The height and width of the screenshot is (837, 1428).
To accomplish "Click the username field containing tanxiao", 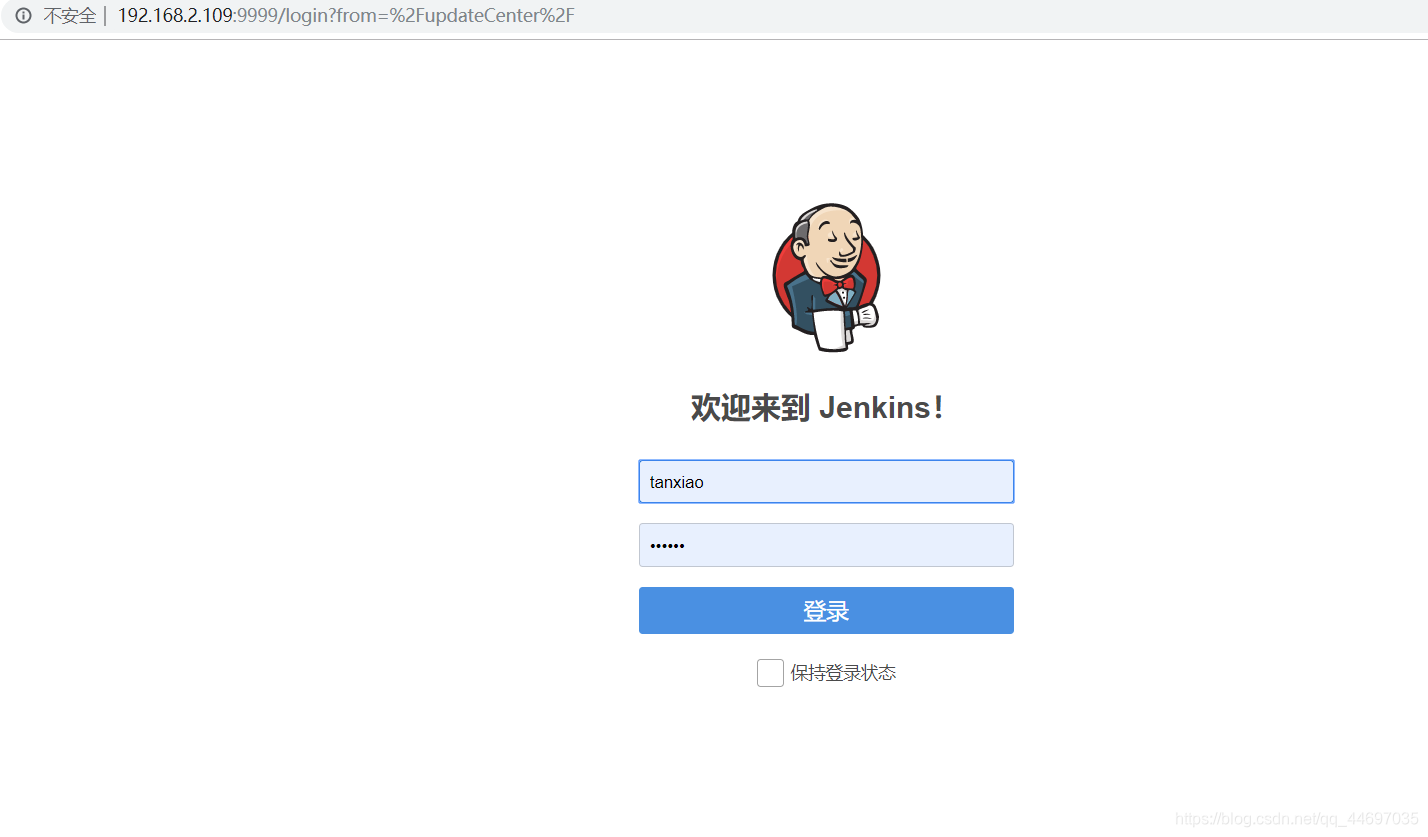I will click(826, 482).
